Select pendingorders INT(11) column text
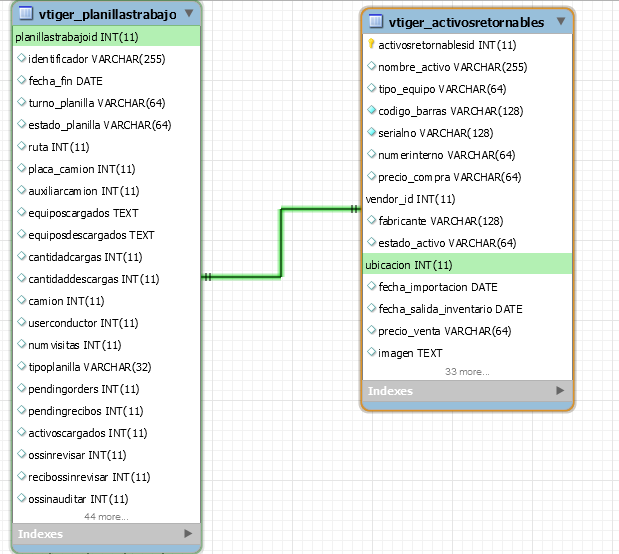 (84, 389)
